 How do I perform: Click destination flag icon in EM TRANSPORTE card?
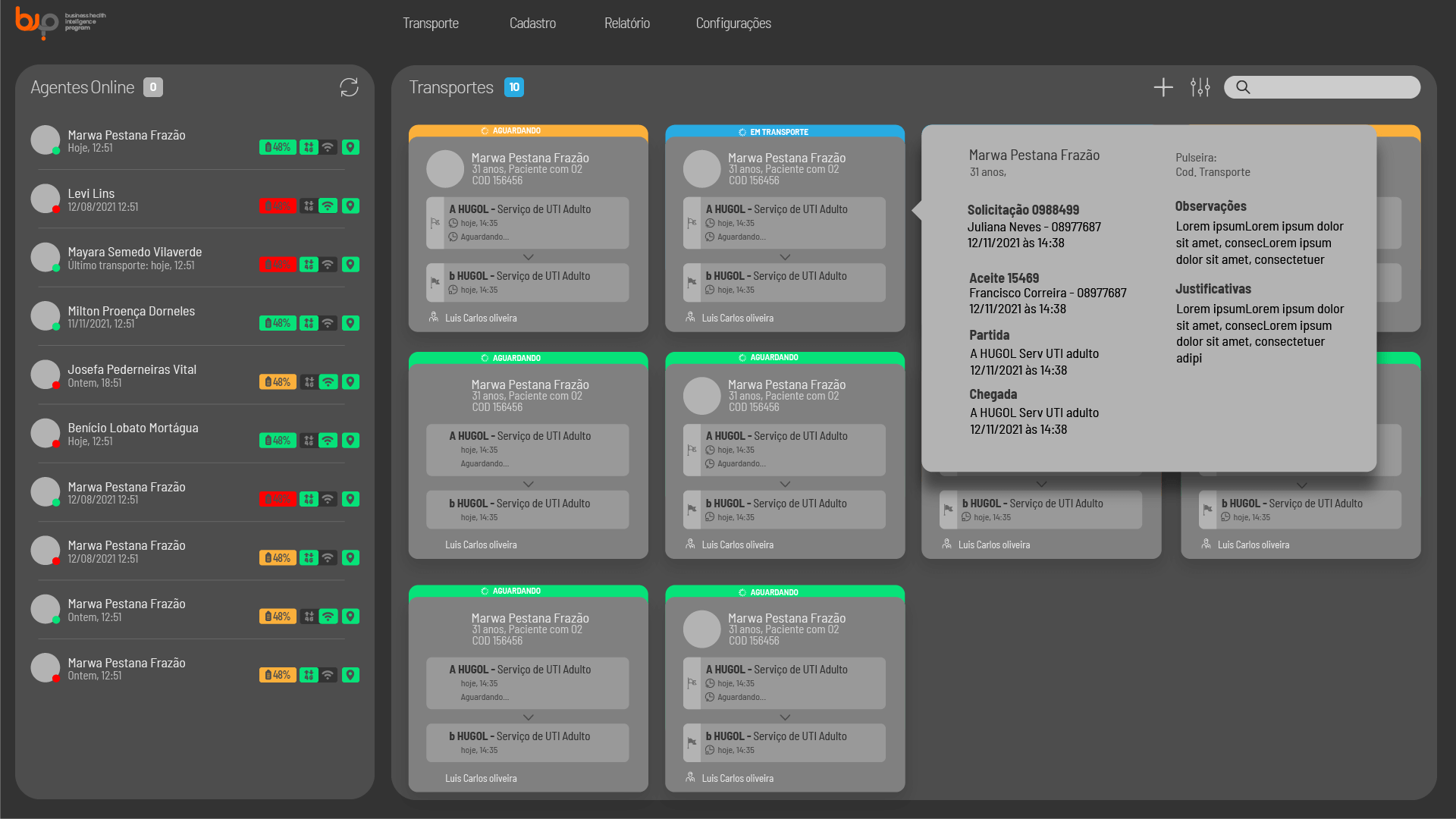pyautogui.click(x=692, y=282)
